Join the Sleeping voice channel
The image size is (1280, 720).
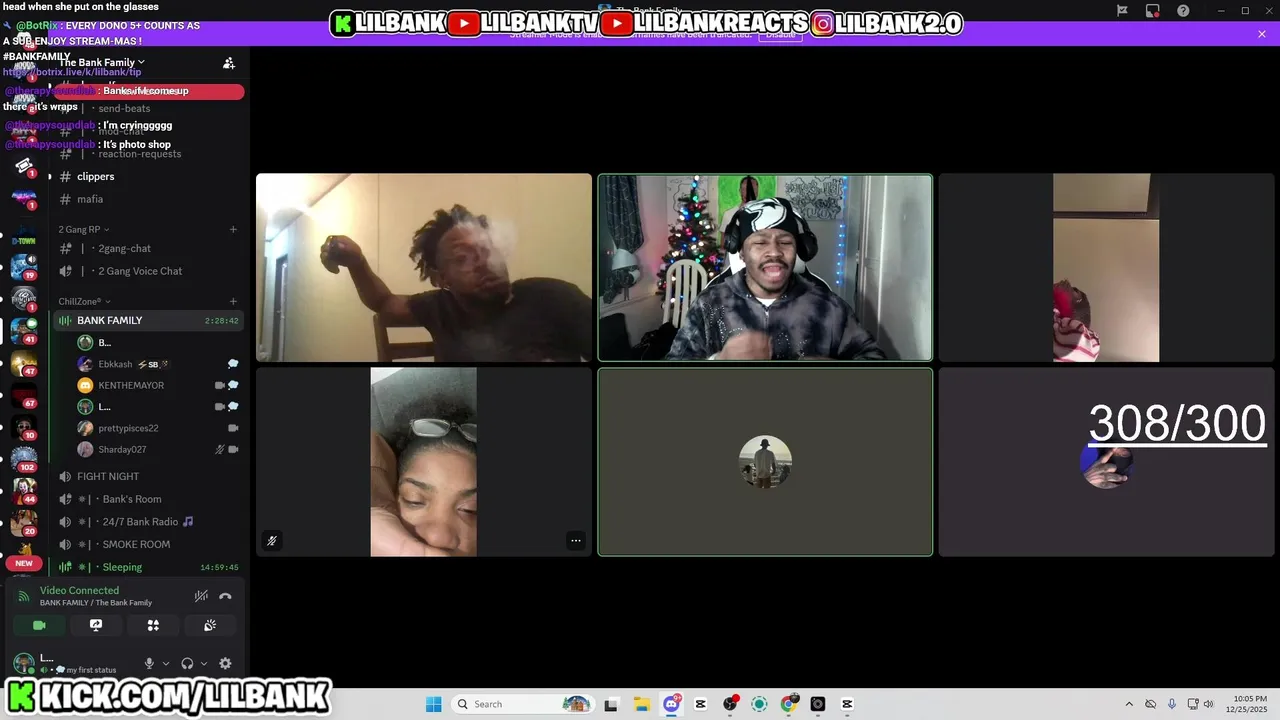[x=147, y=567]
